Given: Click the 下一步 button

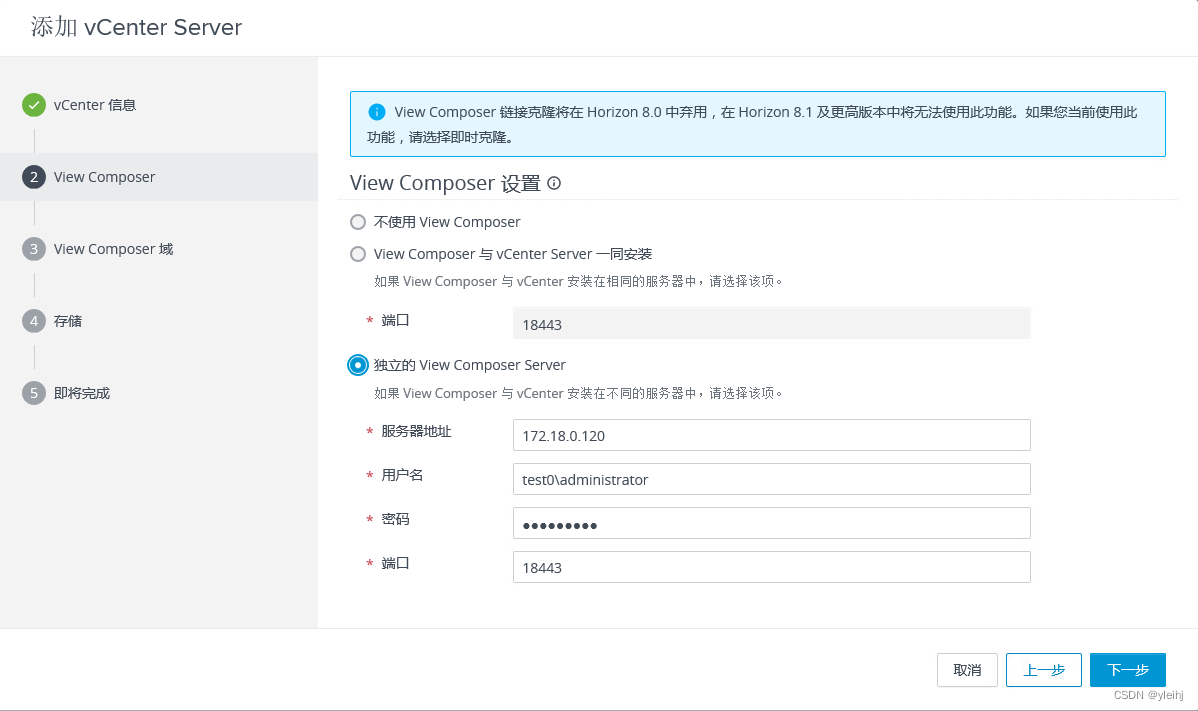Looking at the screenshot, I should 1128,670.
